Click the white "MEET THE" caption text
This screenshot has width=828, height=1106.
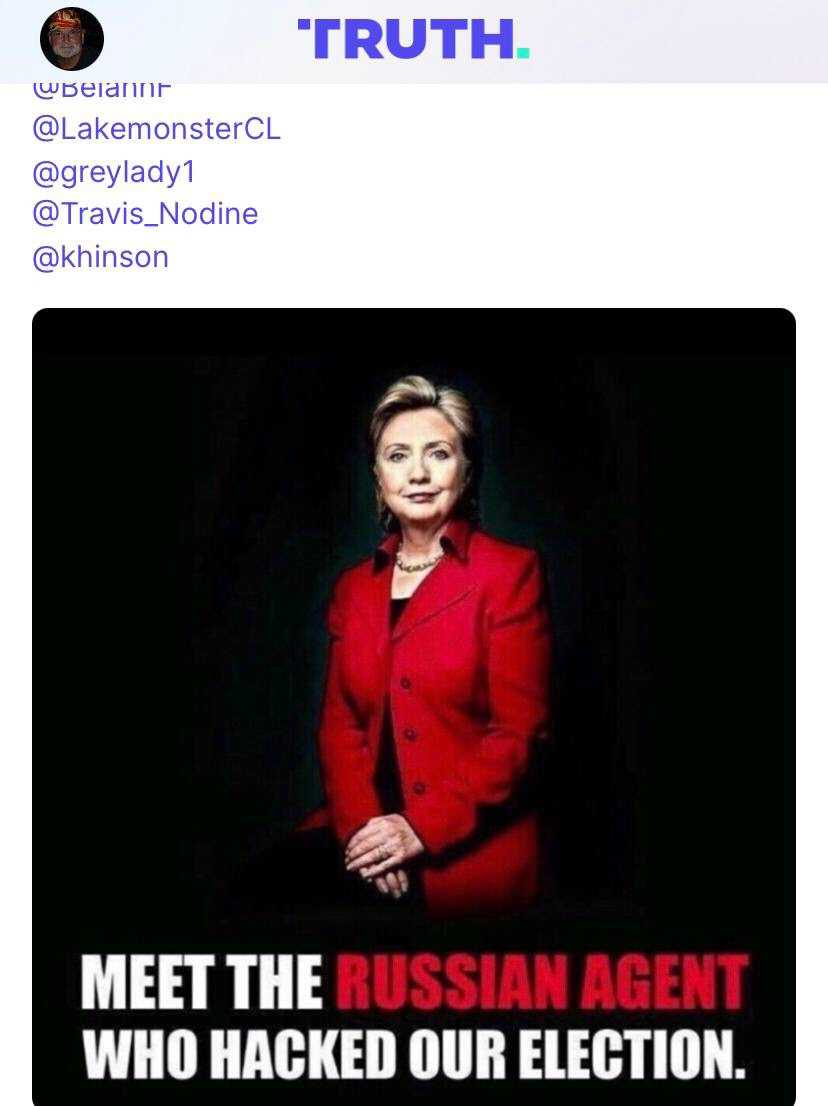pos(202,982)
